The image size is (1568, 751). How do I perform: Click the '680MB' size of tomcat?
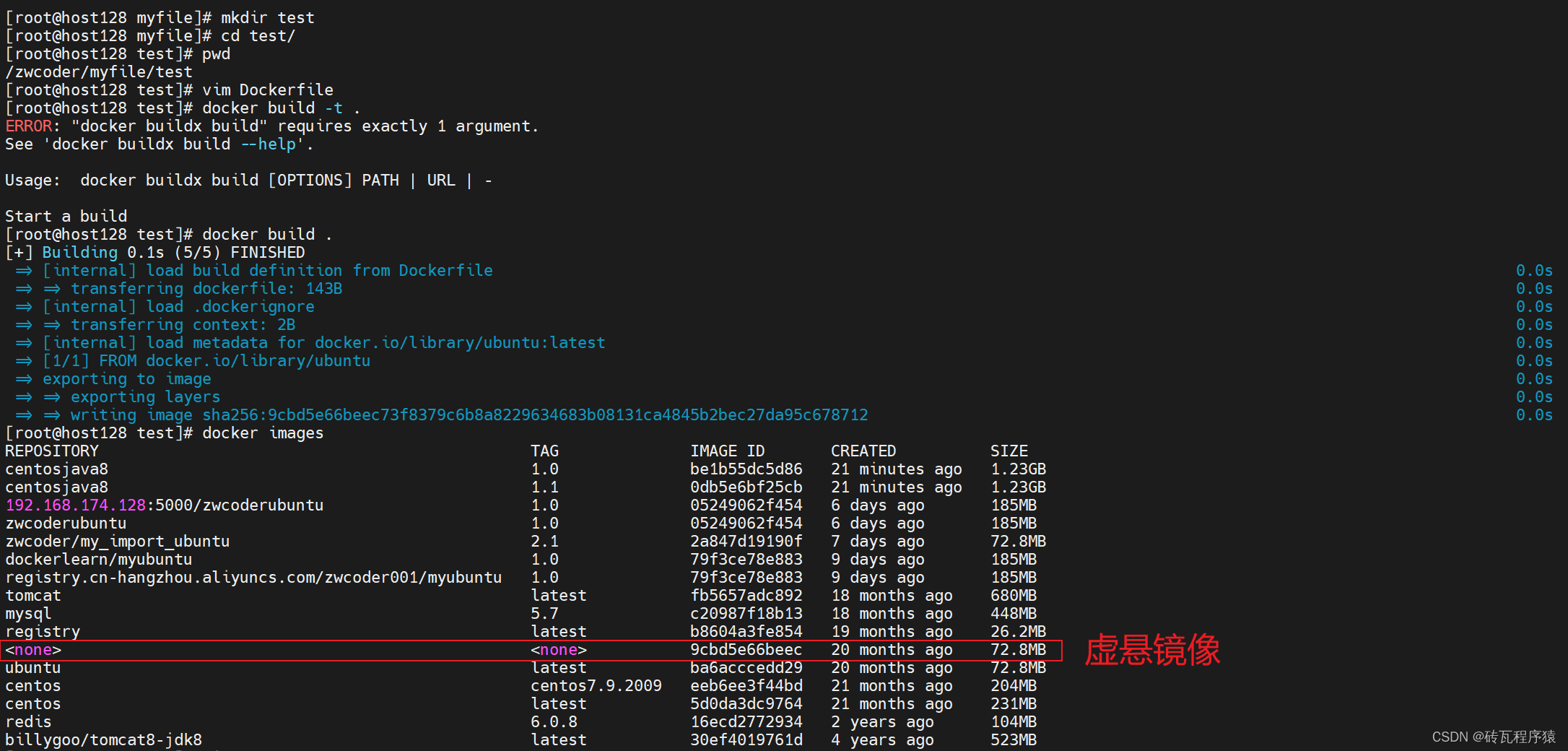tap(1014, 595)
